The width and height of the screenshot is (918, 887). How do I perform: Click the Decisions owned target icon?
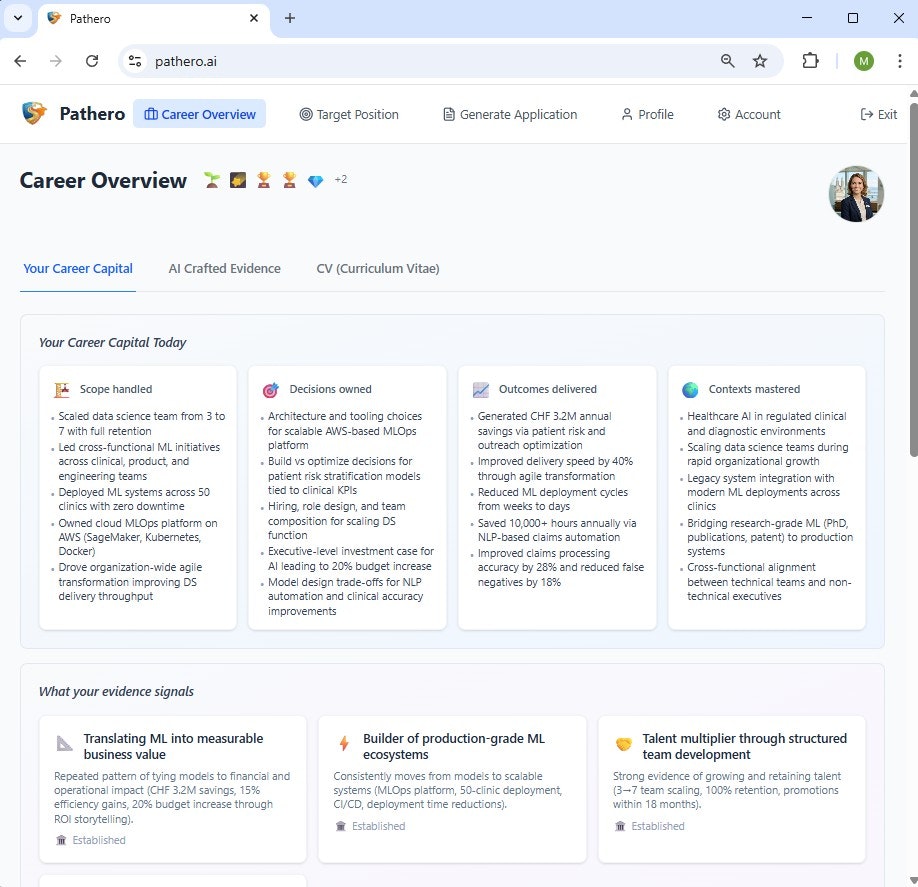point(270,389)
